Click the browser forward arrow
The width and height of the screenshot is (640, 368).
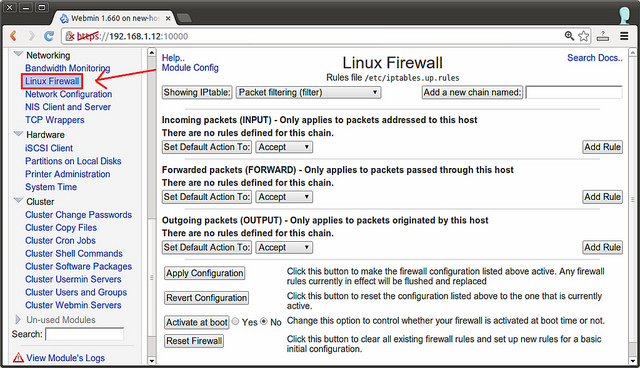(x=31, y=36)
